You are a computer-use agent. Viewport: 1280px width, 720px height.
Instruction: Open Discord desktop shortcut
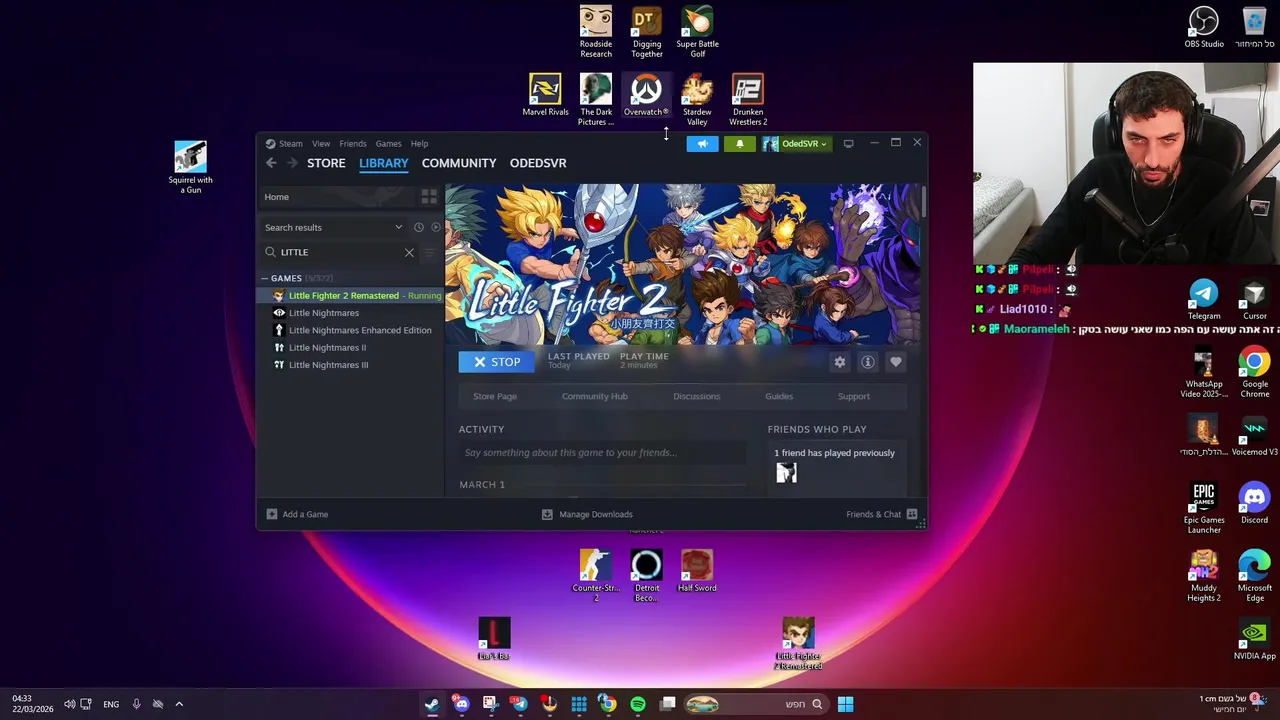(x=1254, y=504)
